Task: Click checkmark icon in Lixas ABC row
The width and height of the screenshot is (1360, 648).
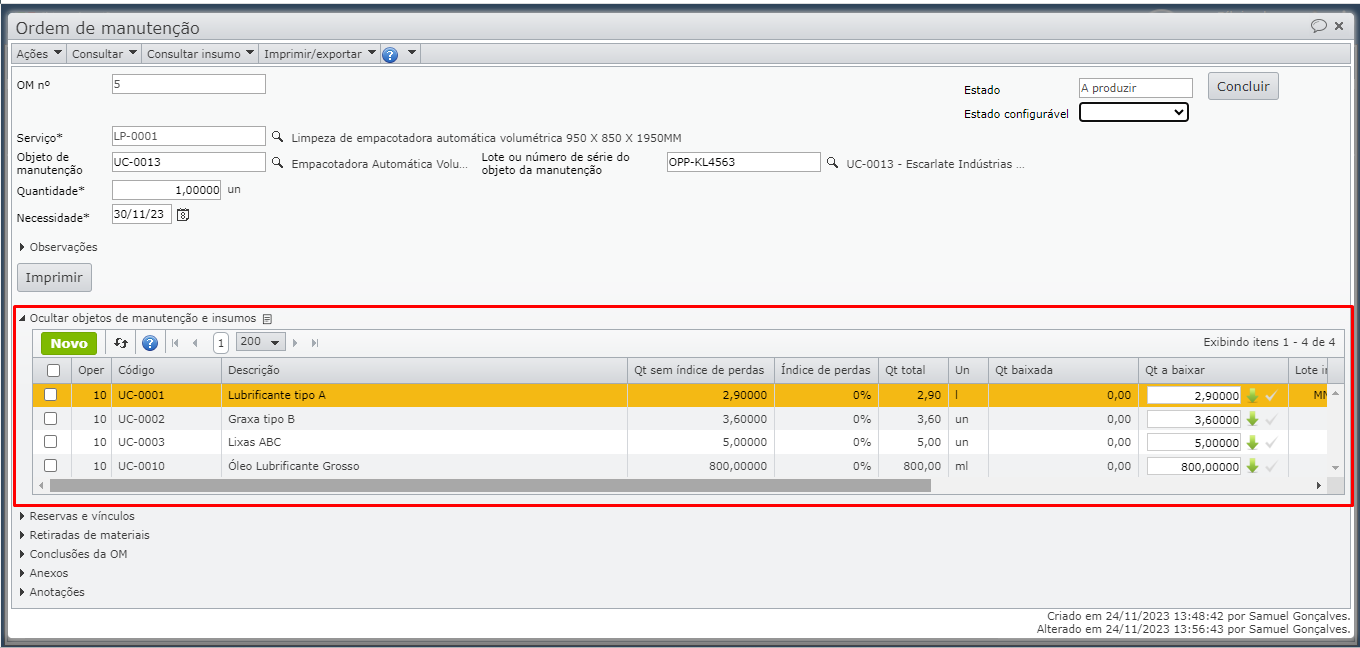Action: (x=1271, y=442)
